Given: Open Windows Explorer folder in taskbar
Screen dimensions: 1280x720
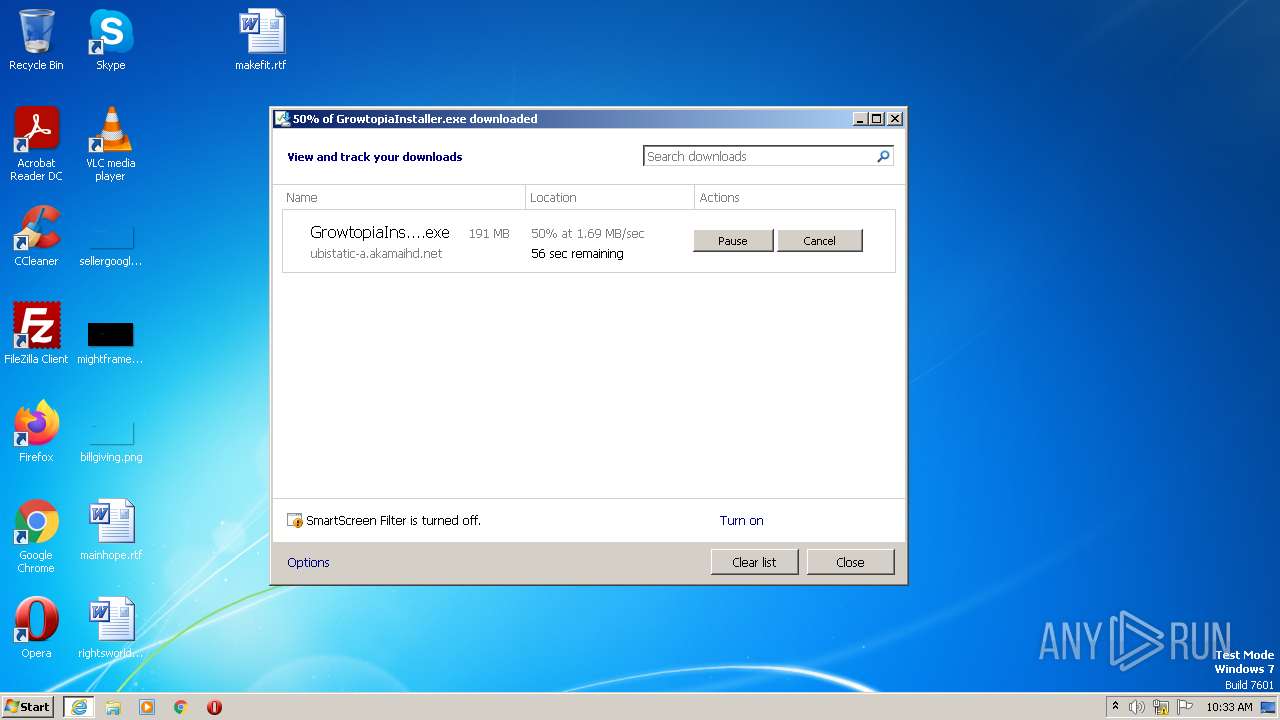Looking at the screenshot, I should pos(113,706).
